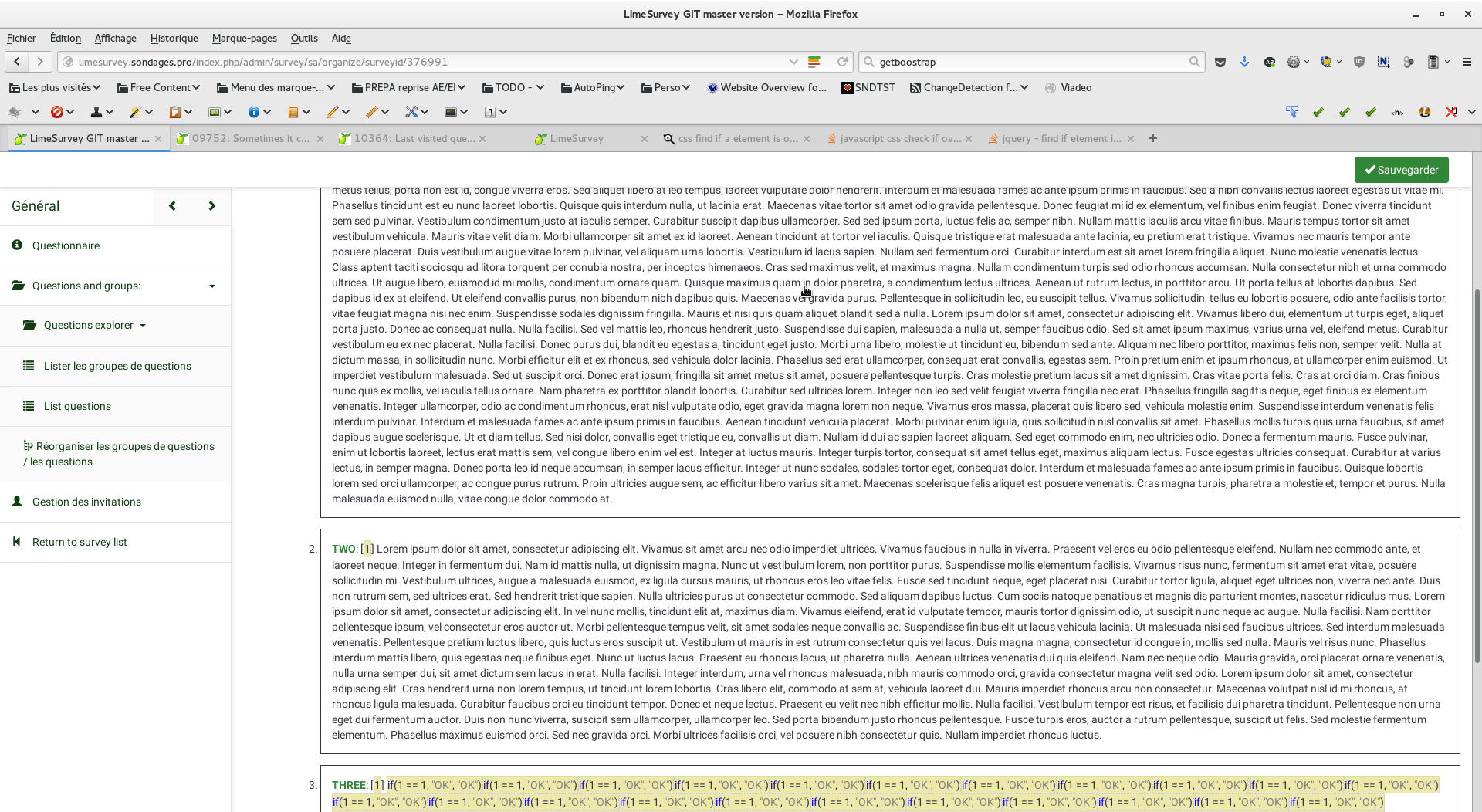Open Lister les groupes de questions

coord(115,366)
